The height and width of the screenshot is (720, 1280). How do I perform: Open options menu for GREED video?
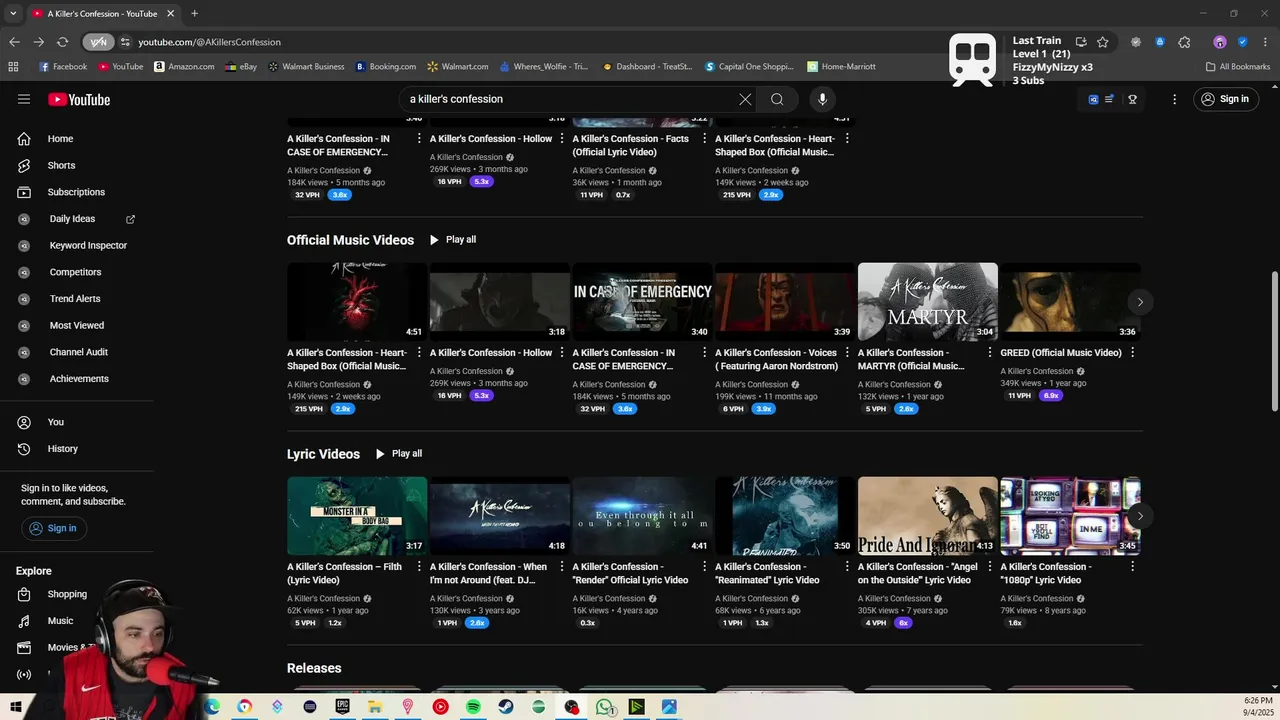click(1132, 353)
